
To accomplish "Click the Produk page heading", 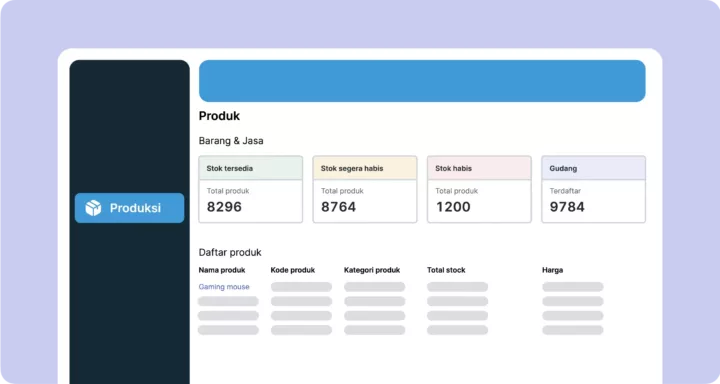I will 219,116.
